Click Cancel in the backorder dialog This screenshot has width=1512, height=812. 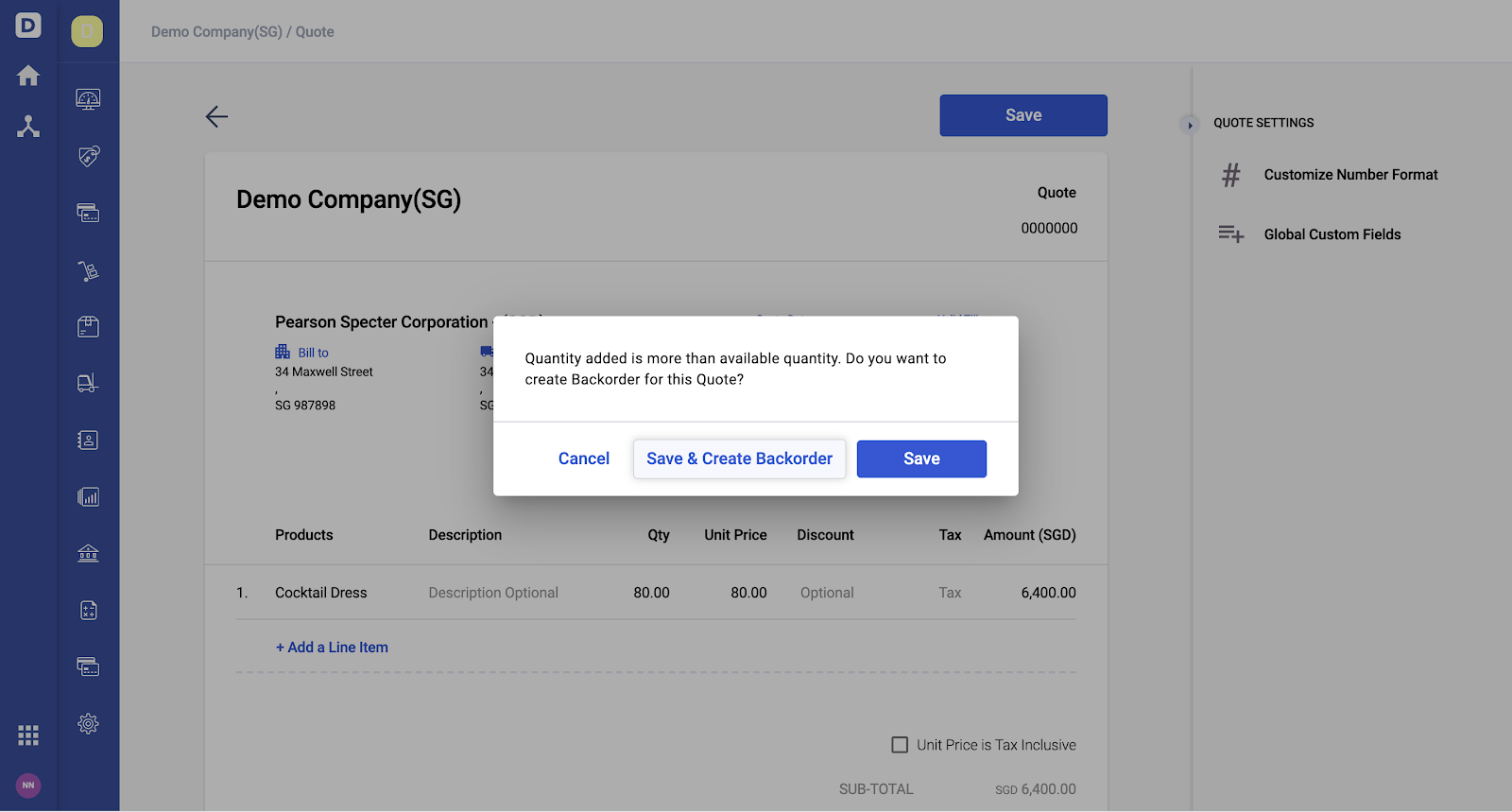coord(584,459)
